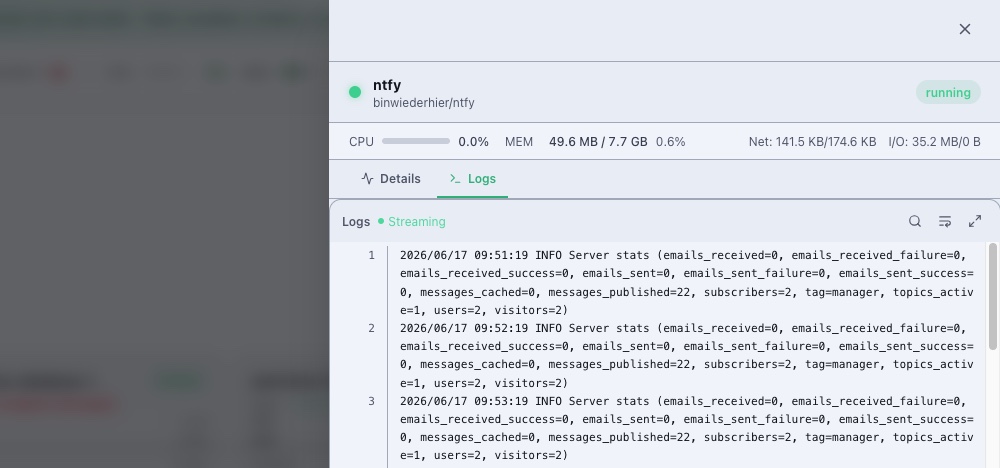Screen dimensions: 1000x468
Task: Toggle log line wrapping icon
Action: pyautogui.click(x=945, y=221)
